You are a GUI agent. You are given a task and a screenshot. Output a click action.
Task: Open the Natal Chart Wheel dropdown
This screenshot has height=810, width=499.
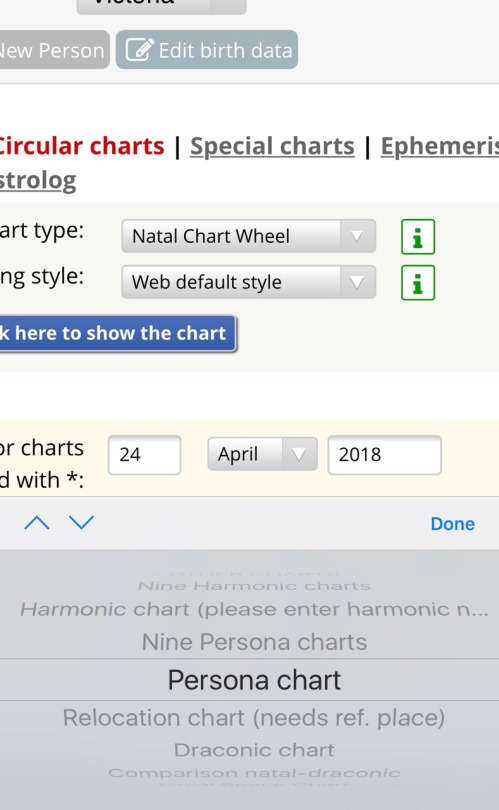click(248, 236)
